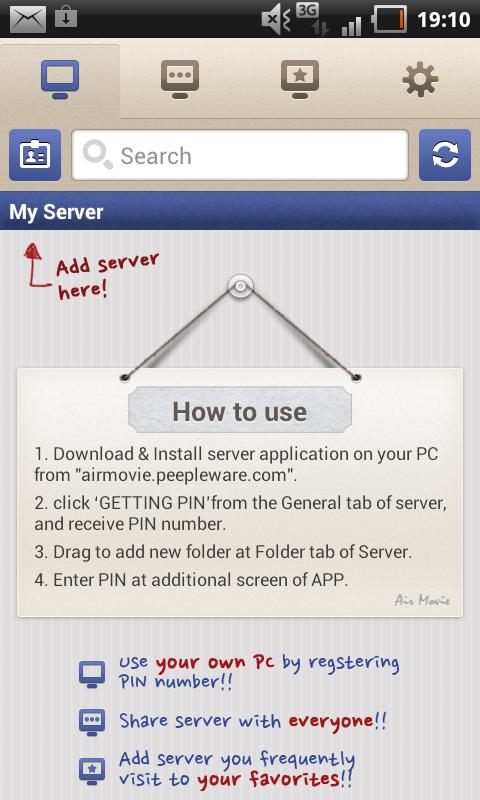480x800 pixels.
Task: Tap the magnifier icon in search box
Action: 97,155
